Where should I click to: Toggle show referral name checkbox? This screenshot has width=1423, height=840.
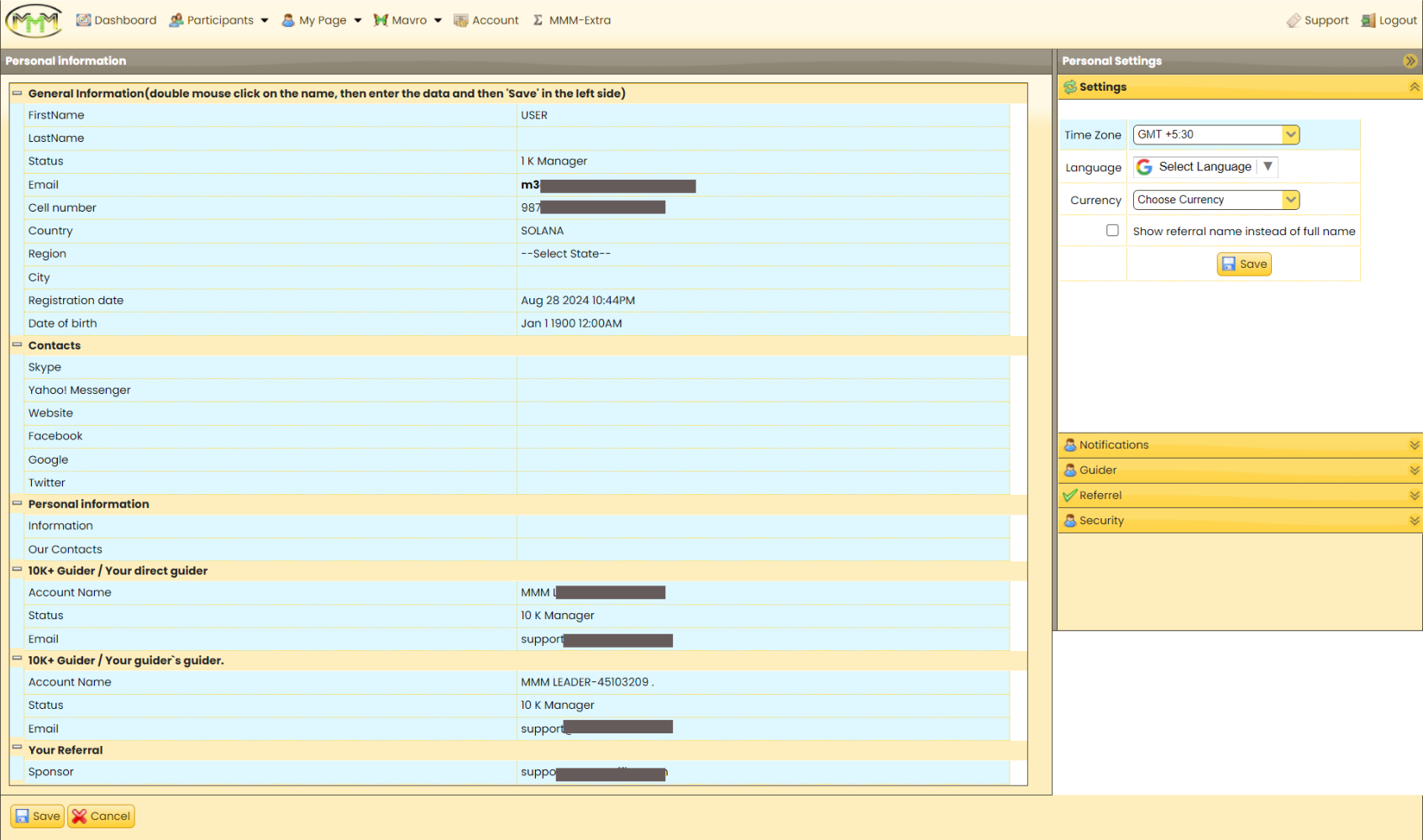pos(1112,230)
